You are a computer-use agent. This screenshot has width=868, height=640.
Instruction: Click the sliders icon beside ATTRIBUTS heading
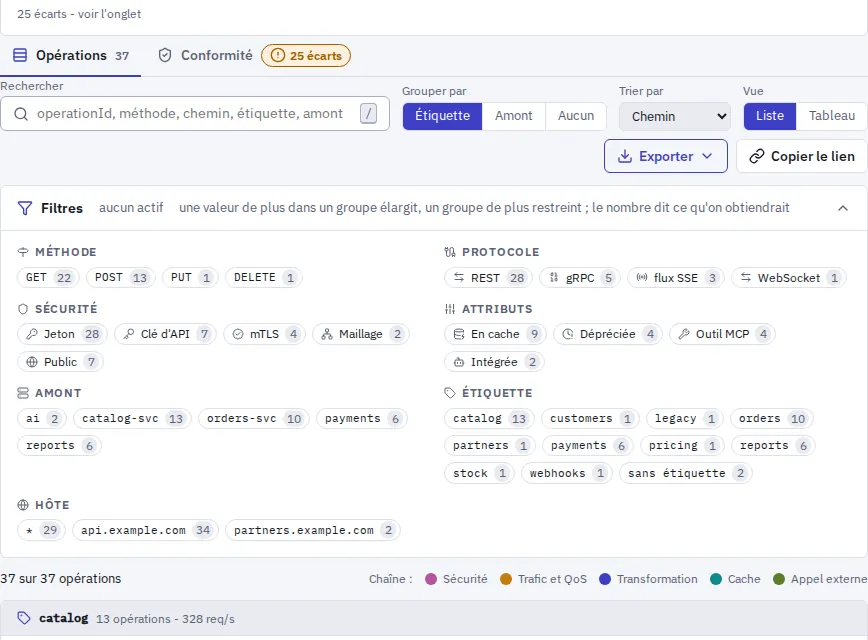[x=450, y=309]
